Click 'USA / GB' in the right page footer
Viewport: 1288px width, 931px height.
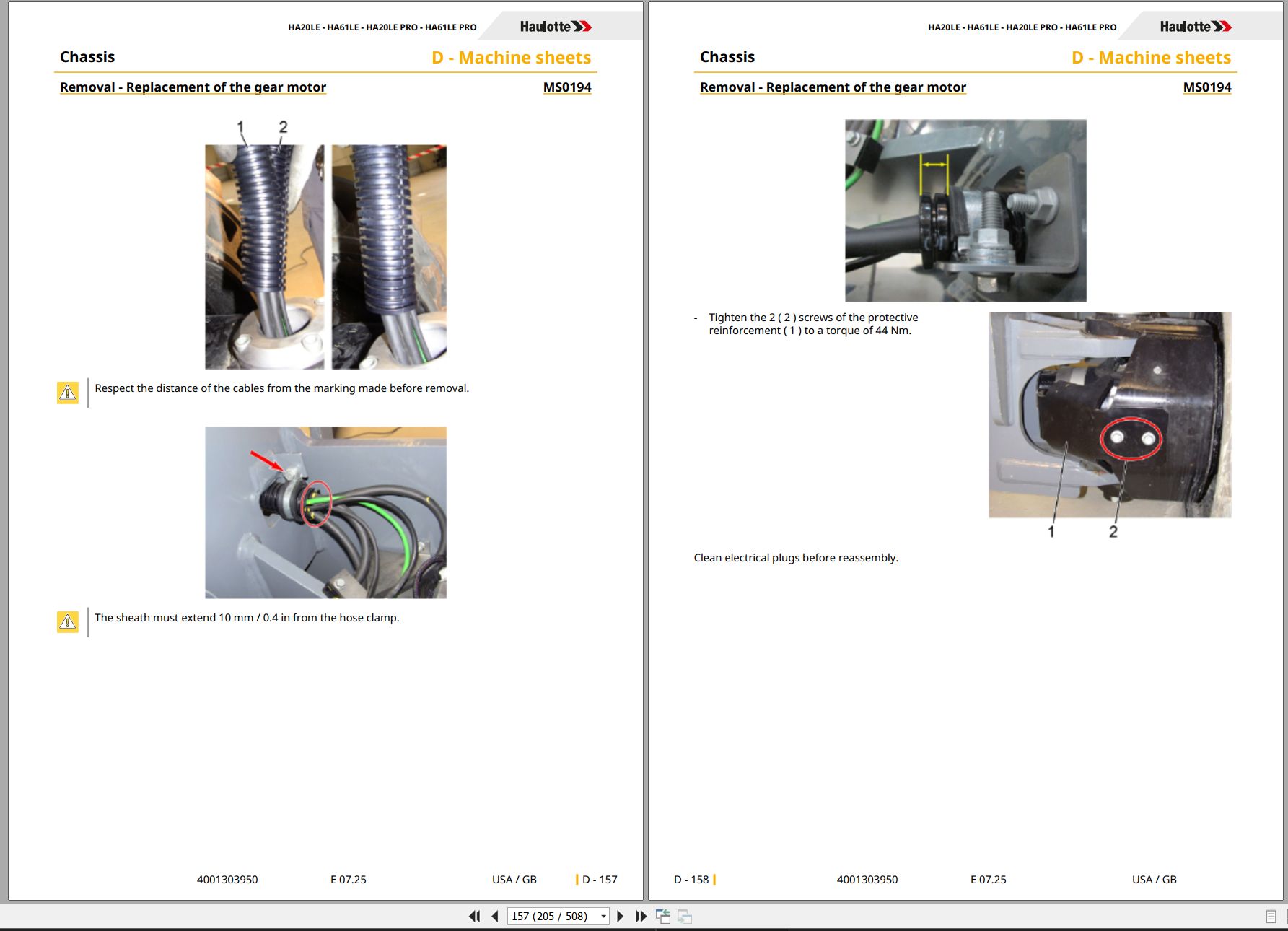tap(1155, 880)
